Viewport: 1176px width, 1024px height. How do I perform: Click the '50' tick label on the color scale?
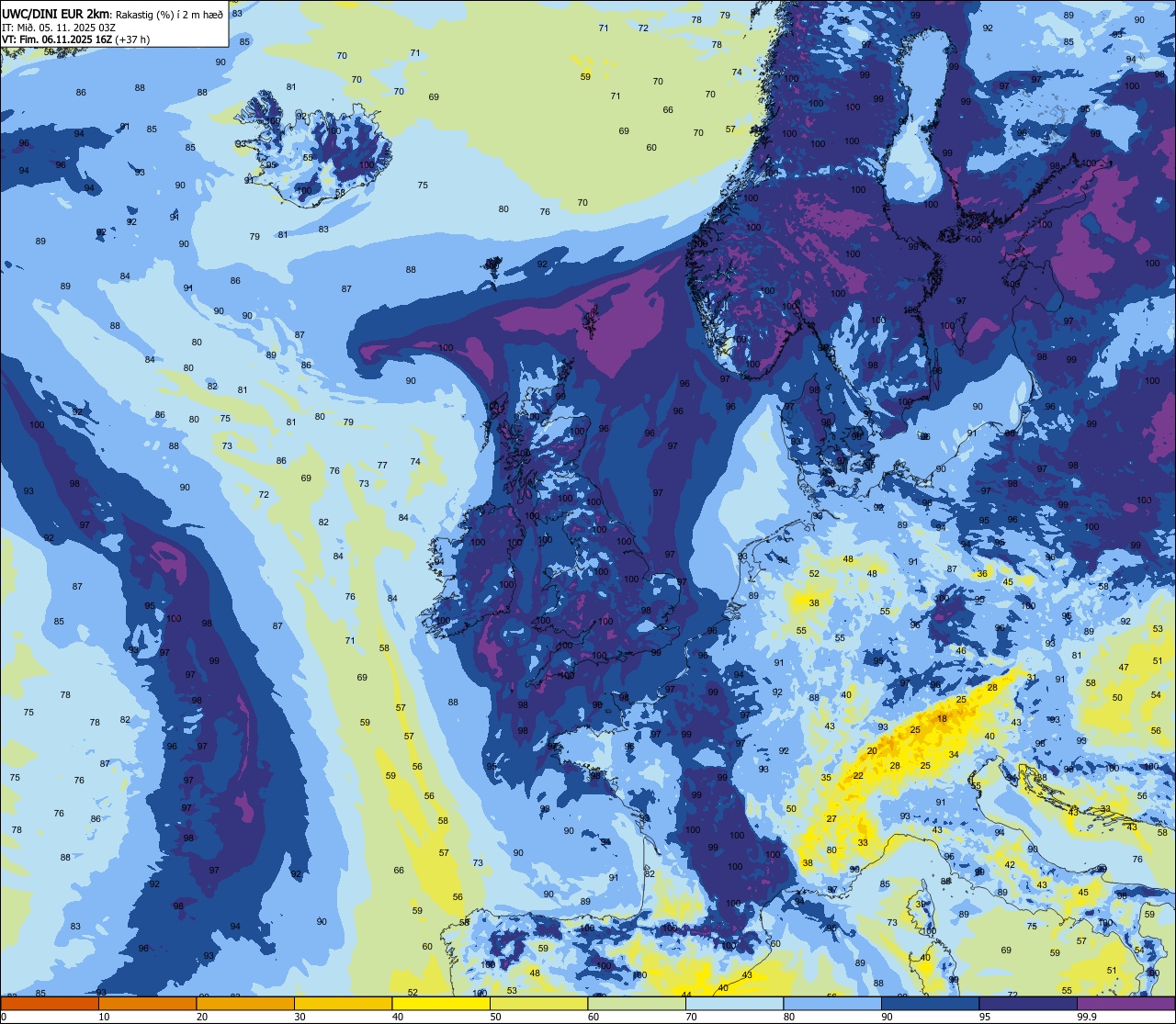point(496,1017)
